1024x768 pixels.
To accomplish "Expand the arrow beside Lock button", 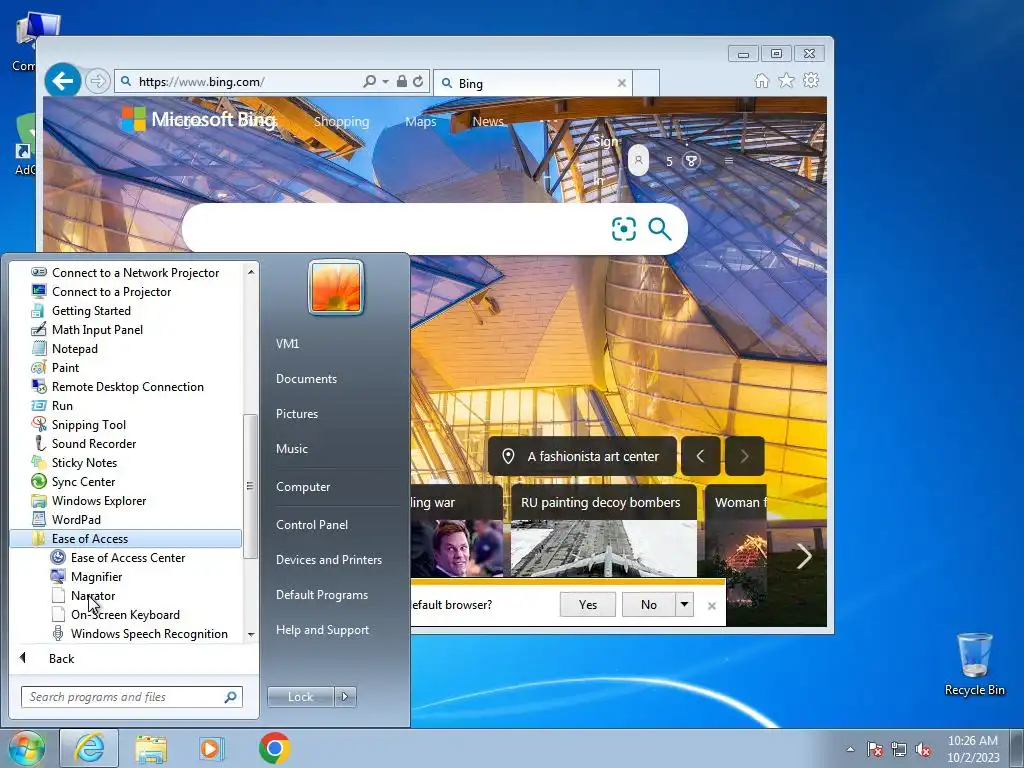I will click(345, 697).
